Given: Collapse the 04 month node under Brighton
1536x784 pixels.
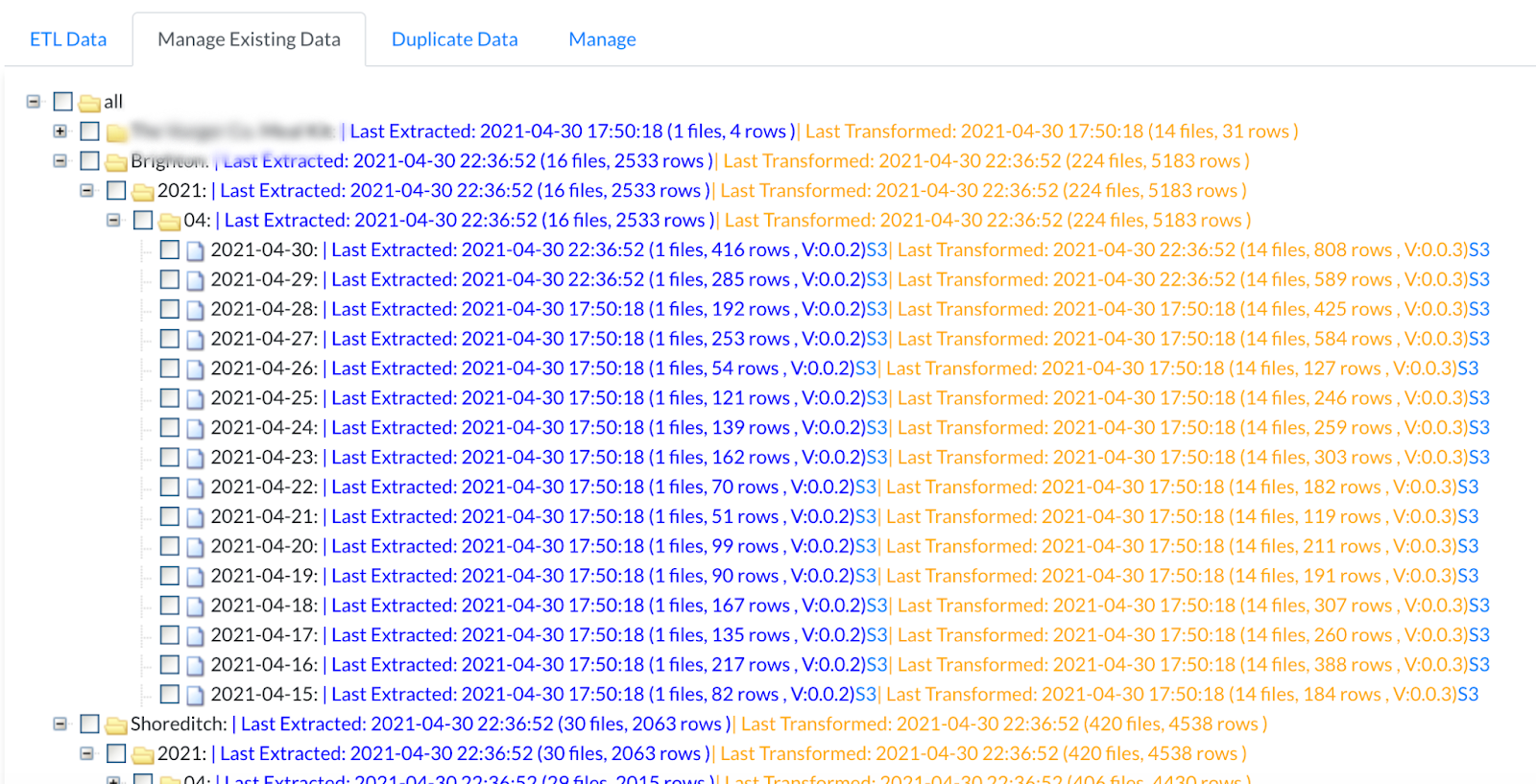Looking at the screenshot, I should coord(113,220).
